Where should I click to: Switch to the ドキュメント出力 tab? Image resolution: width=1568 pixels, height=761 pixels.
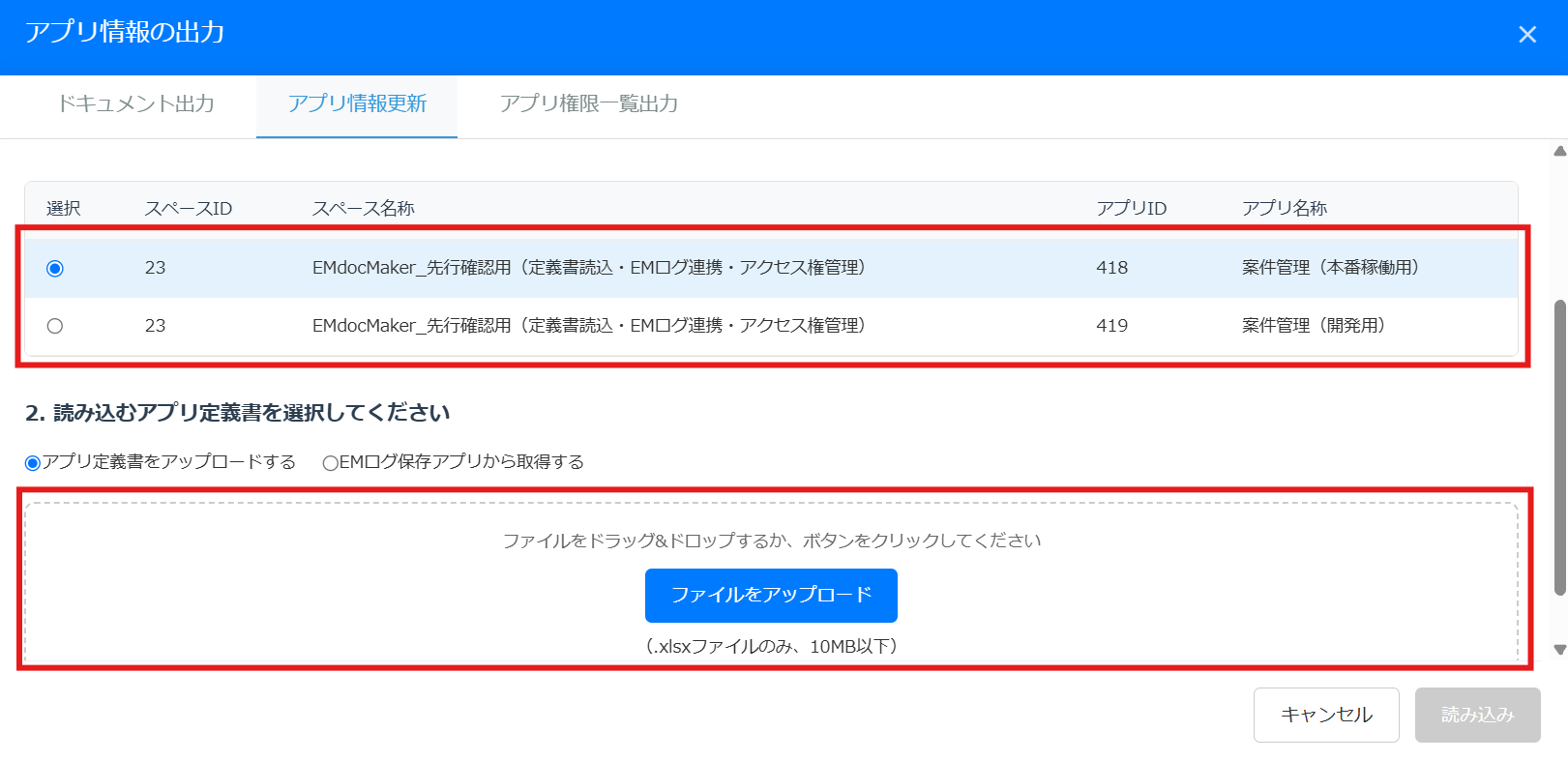coord(135,104)
